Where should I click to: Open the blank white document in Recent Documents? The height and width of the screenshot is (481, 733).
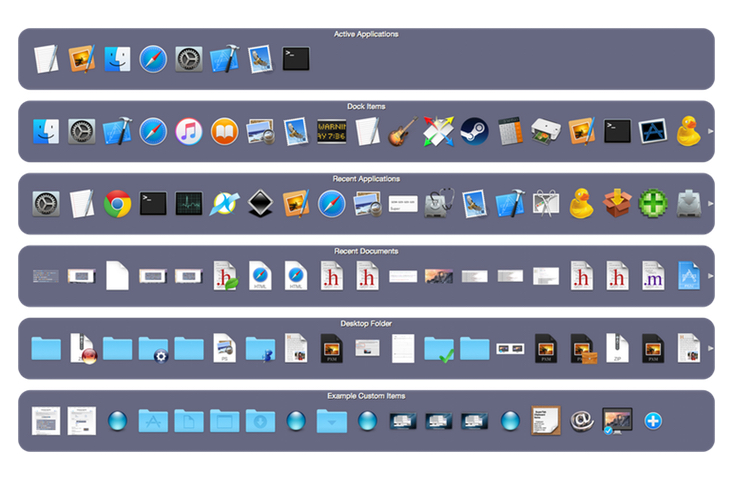coord(117,276)
